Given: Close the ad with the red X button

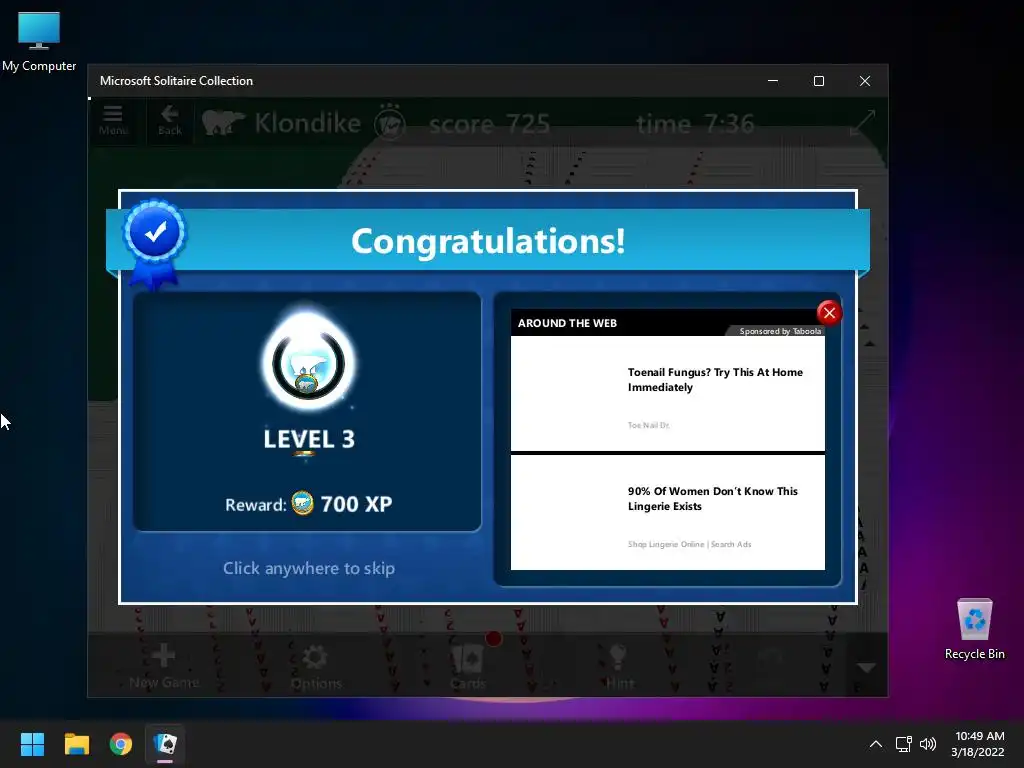Looking at the screenshot, I should coord(829,313).
